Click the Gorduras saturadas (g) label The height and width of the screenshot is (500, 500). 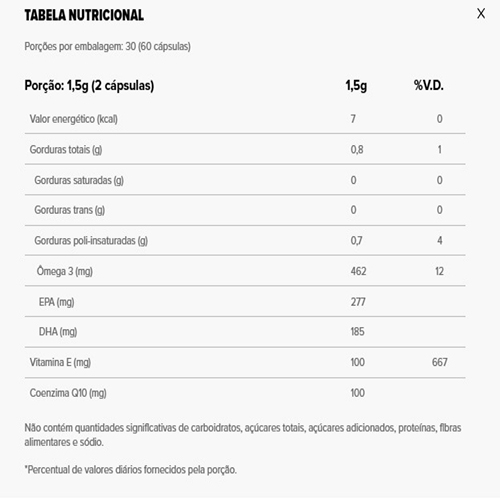point(79,180)
